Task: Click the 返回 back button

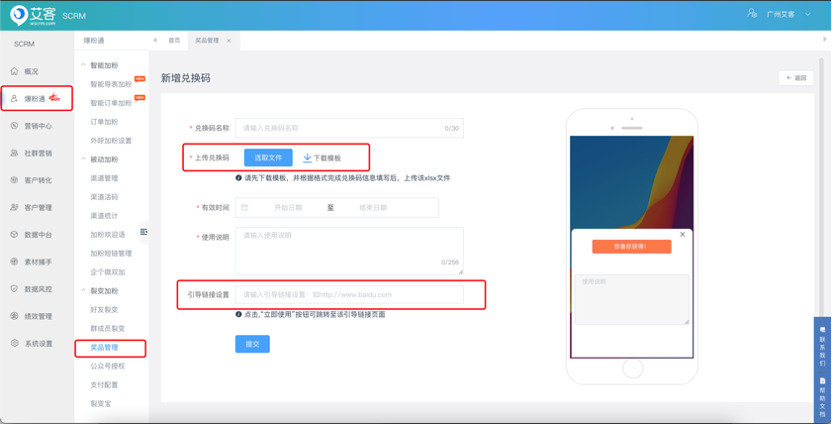Action: 795,78
